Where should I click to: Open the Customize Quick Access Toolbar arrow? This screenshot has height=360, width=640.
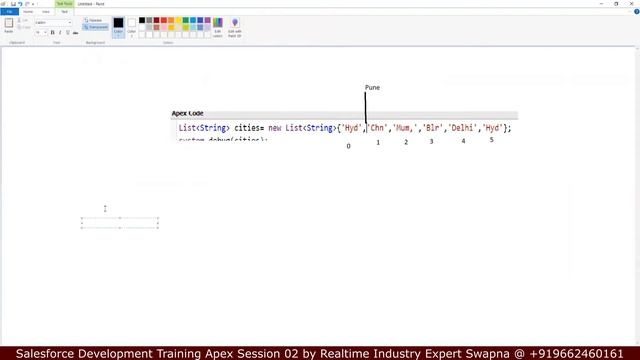point(33,4)
